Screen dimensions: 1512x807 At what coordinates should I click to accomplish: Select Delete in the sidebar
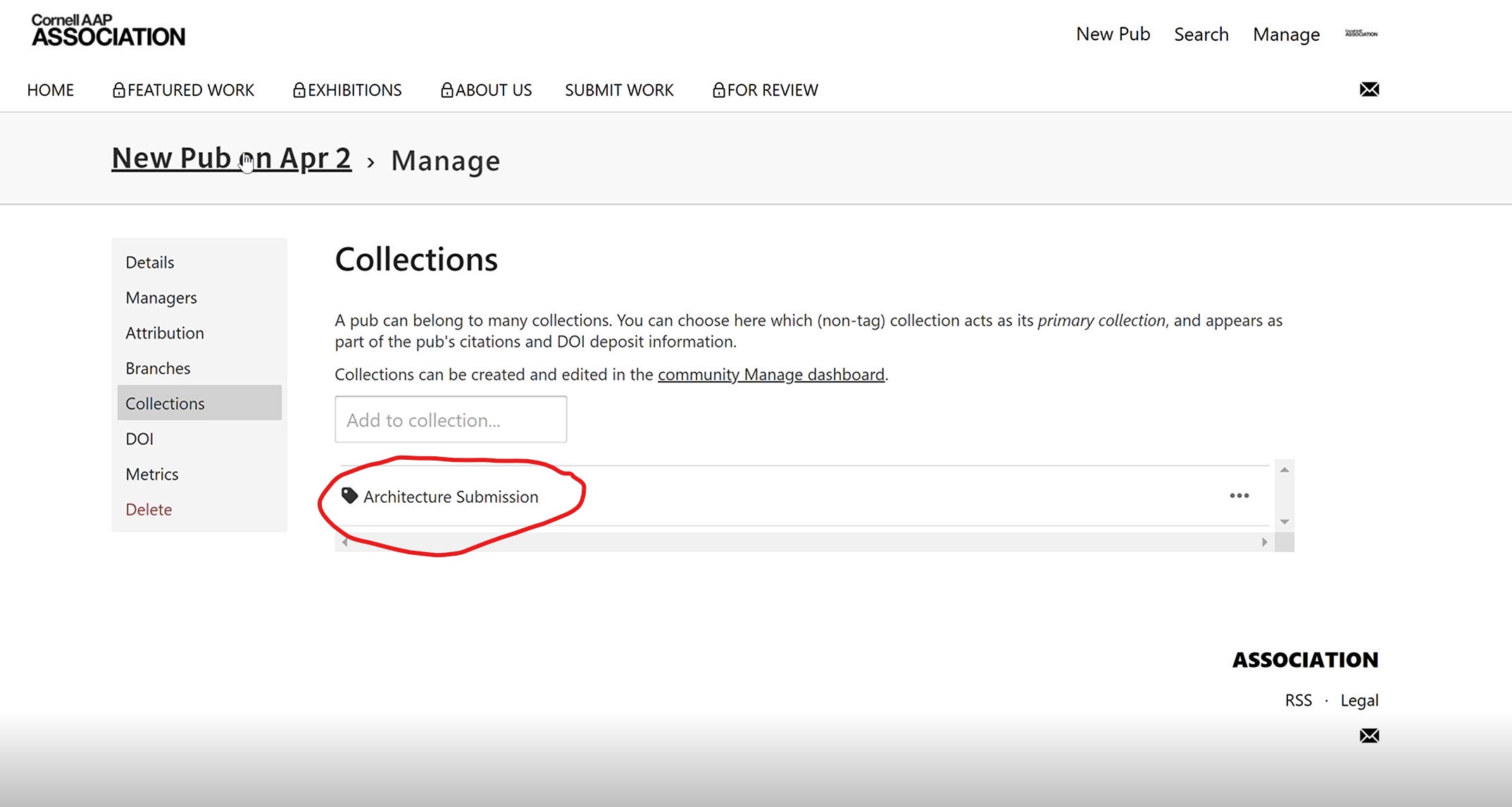pyautogui.click(x=149, y=508)
